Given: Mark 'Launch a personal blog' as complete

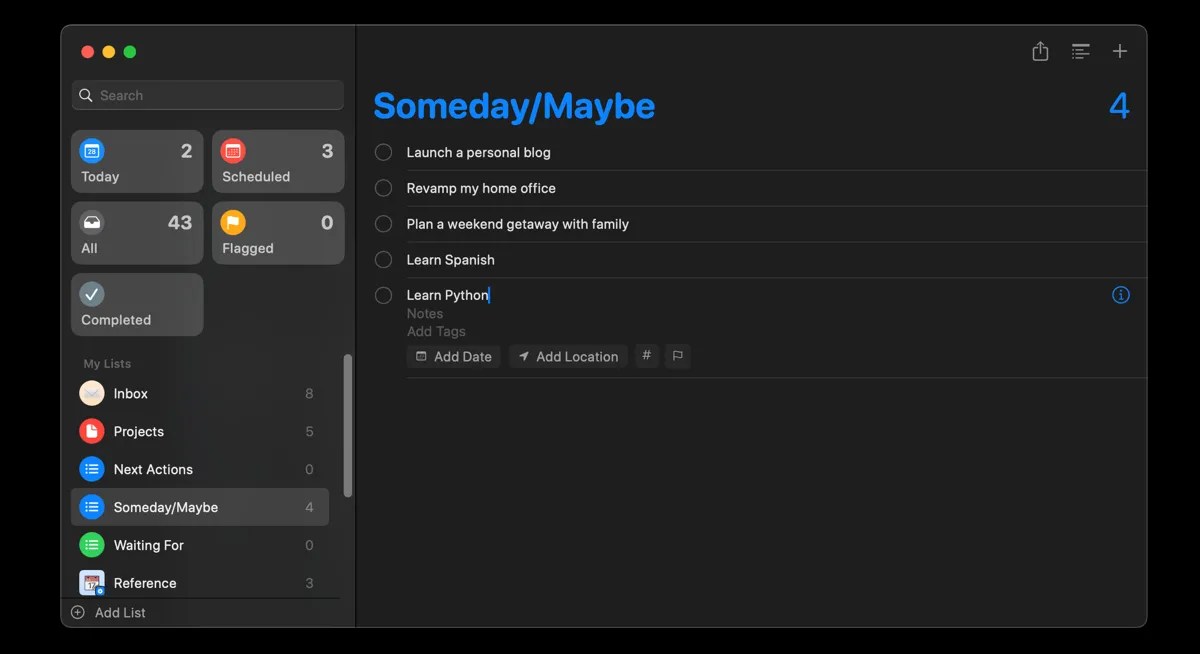Looking at the screenshot, I should click(x=383, y=152).
